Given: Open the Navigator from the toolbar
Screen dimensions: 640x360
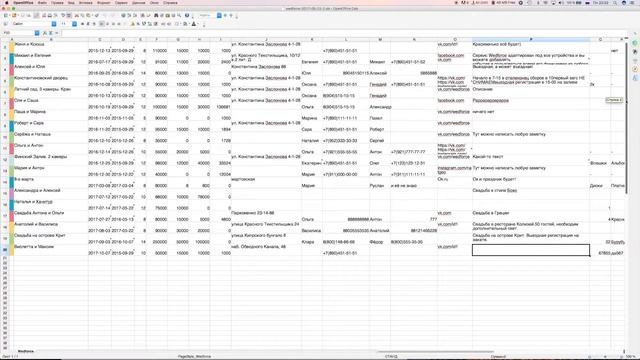Looking at the screenshot, I should (162, 16).
